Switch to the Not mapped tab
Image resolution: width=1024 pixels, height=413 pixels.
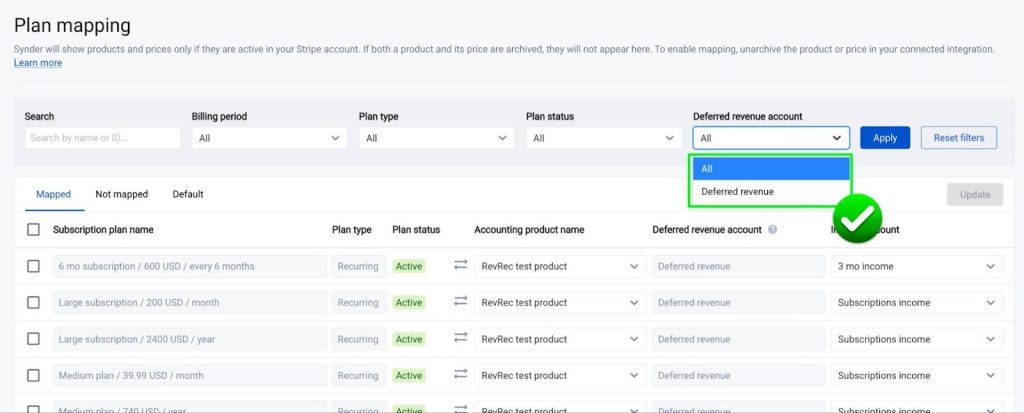121,194
